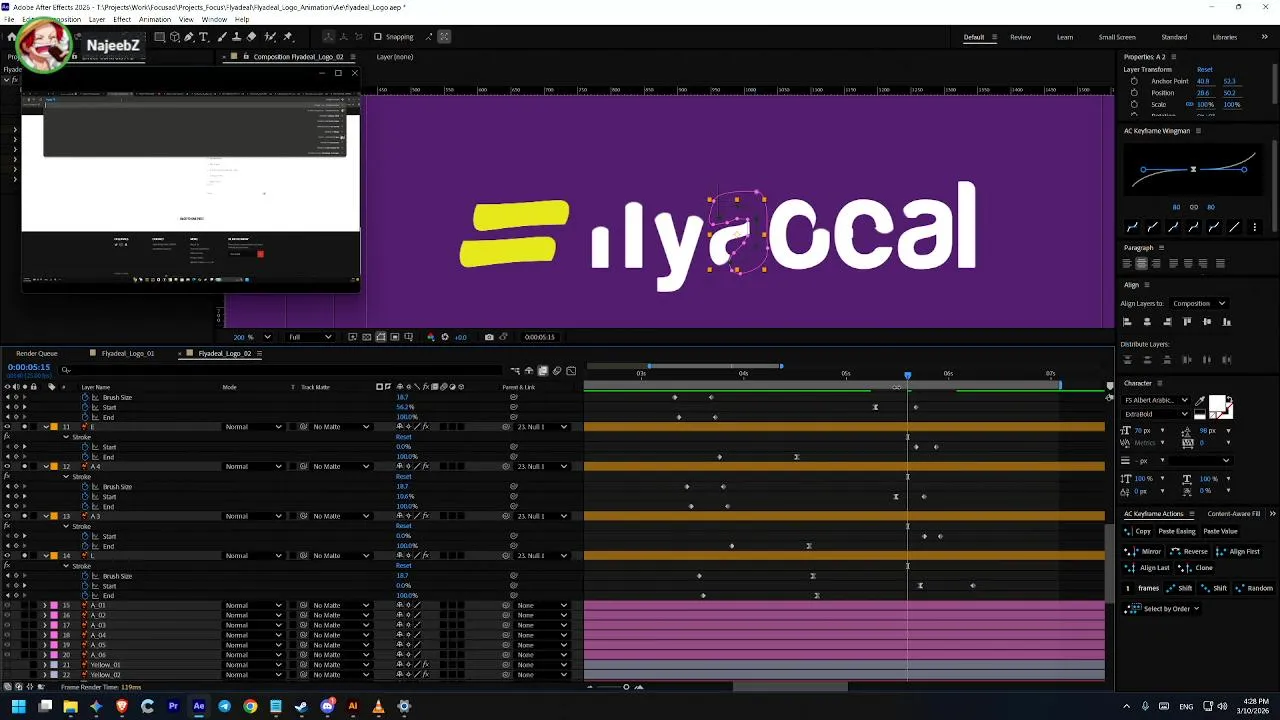Screen dimensions: 1280x720
Task: Select the Brush tool in toolbar
Action: tap(222, 37)
